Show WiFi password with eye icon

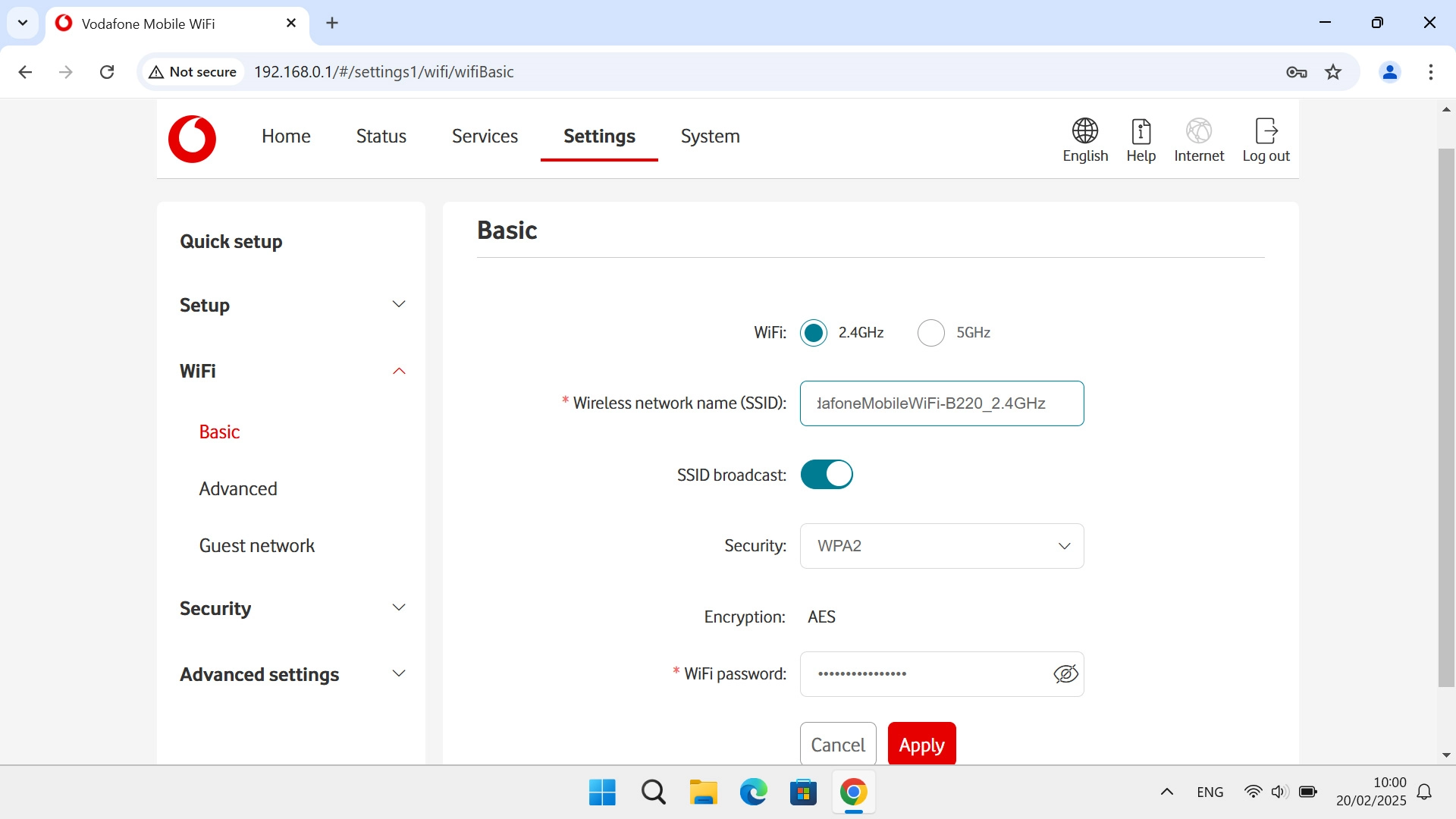(1065, 674)
